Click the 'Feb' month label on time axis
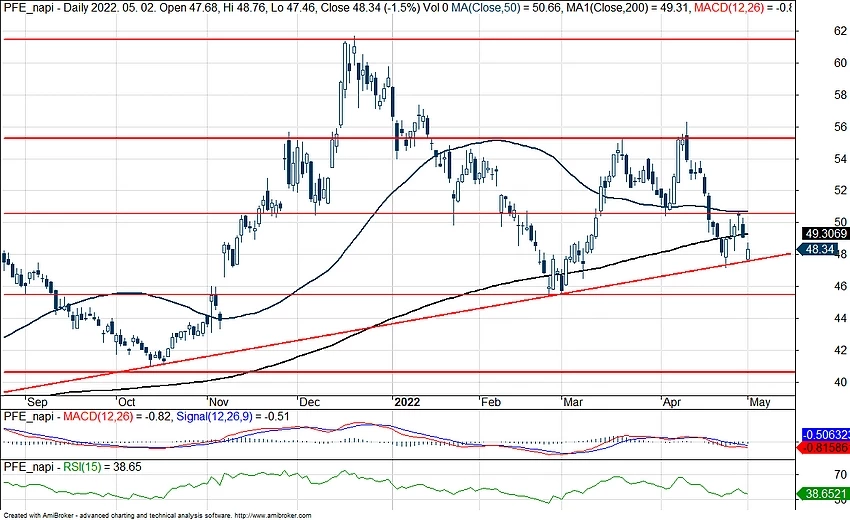 click(x=491, y=402)
